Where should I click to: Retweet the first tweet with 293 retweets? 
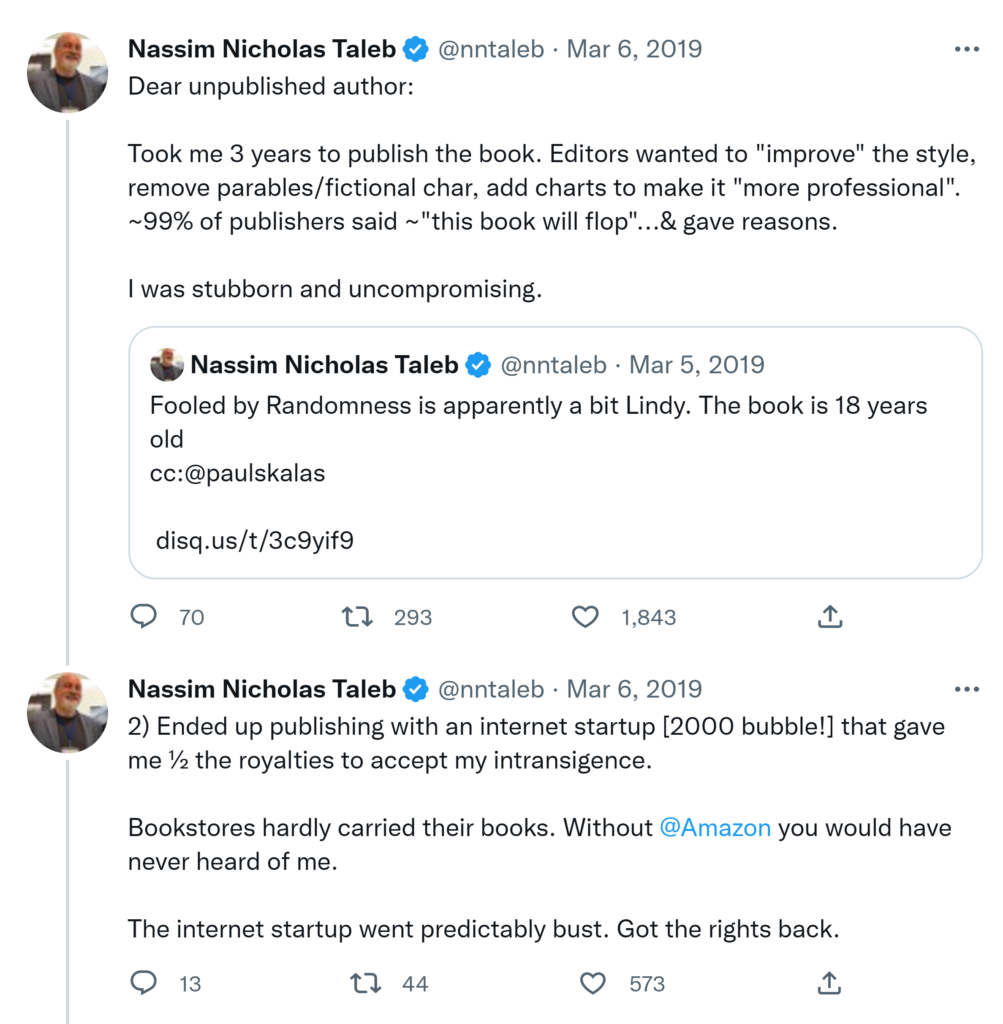(357, 617)
